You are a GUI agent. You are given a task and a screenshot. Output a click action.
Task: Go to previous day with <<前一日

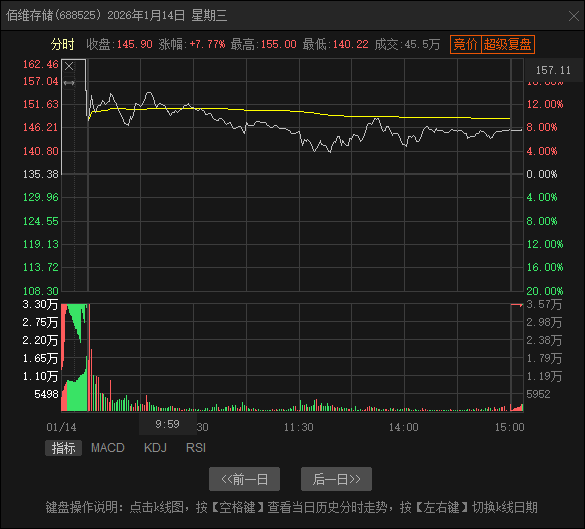(244, 479)
